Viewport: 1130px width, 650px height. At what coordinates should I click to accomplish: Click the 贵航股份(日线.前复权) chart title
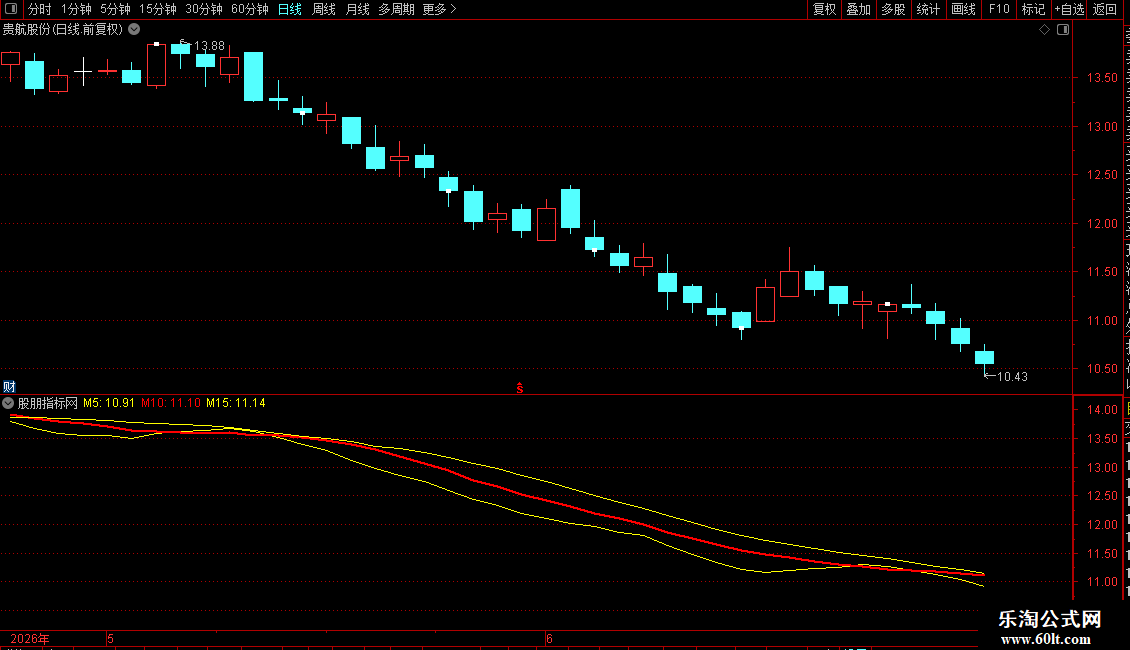pos(63,30)
